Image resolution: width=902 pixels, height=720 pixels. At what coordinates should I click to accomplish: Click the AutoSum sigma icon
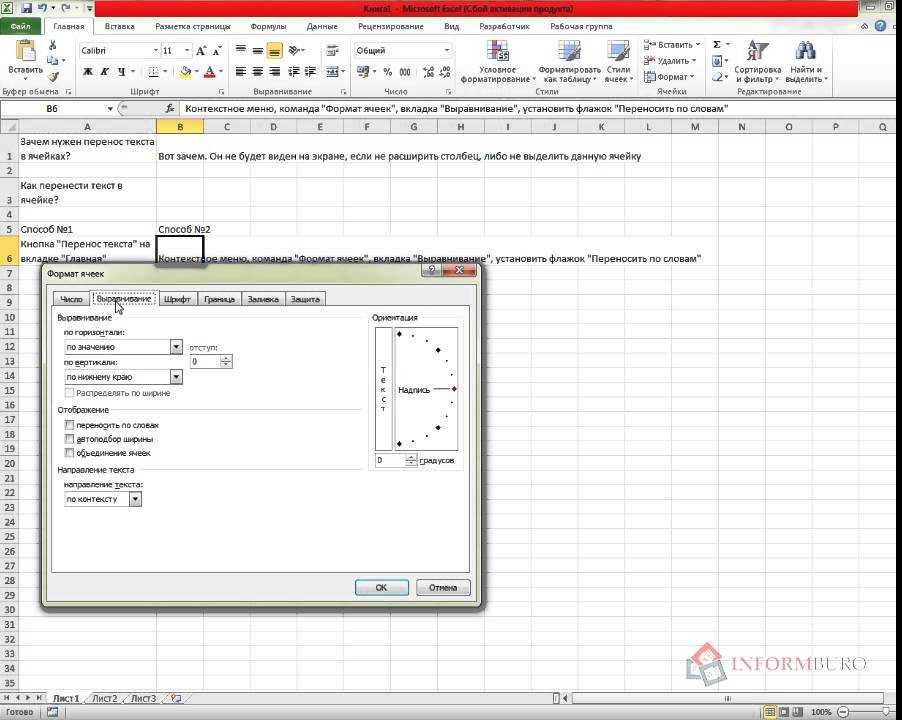click(717, 45)
